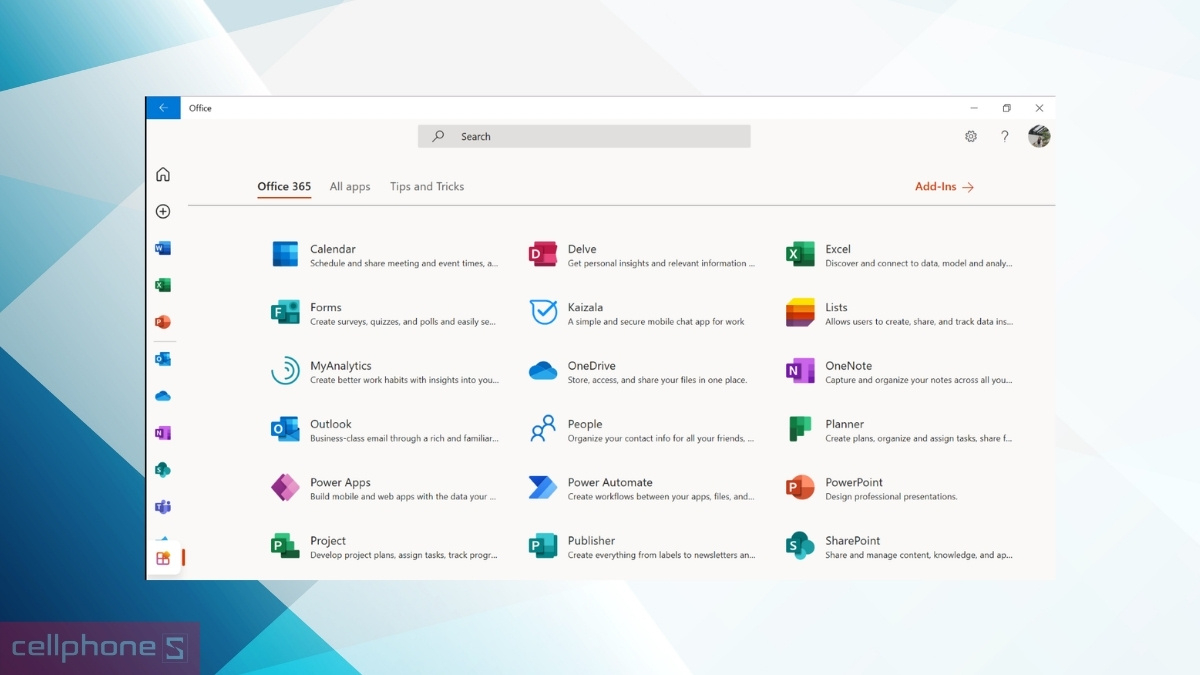Launch the Outlook app icon in grid
This screenshot has height=675, width=1200.
285,429
